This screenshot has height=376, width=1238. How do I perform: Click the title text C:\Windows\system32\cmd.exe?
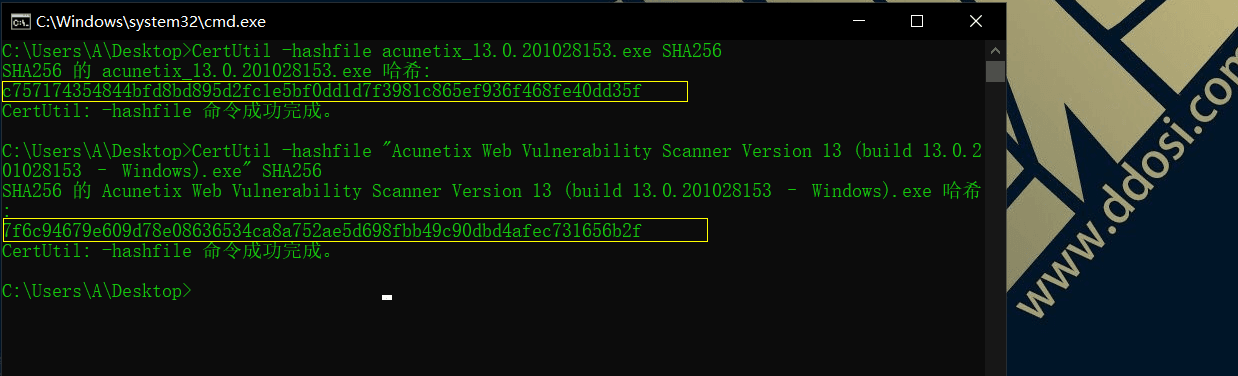click(152, 21)
